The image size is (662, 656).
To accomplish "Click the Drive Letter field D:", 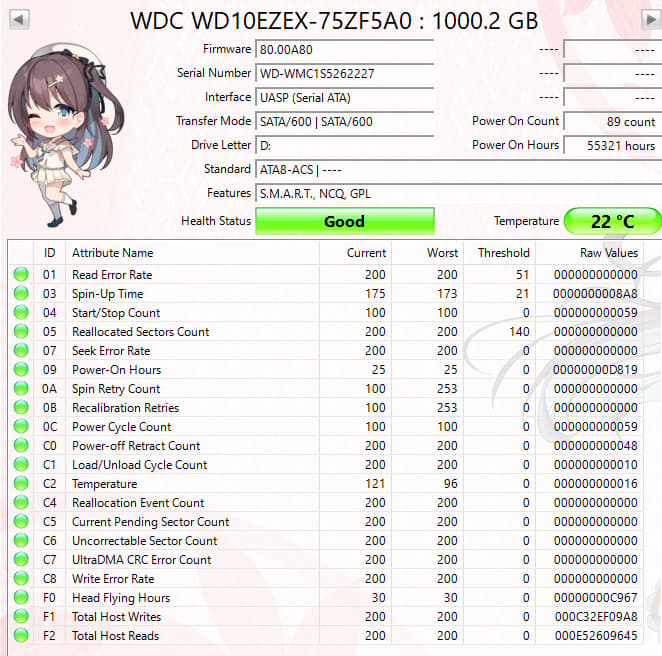I will pyautogui.click(x=345, y=146).
